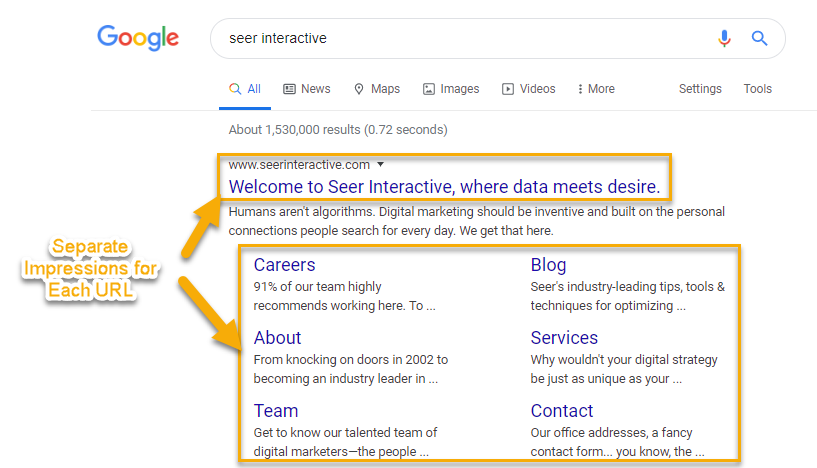
Task: Open the Careers sitelink
Action: click(284, 265)
